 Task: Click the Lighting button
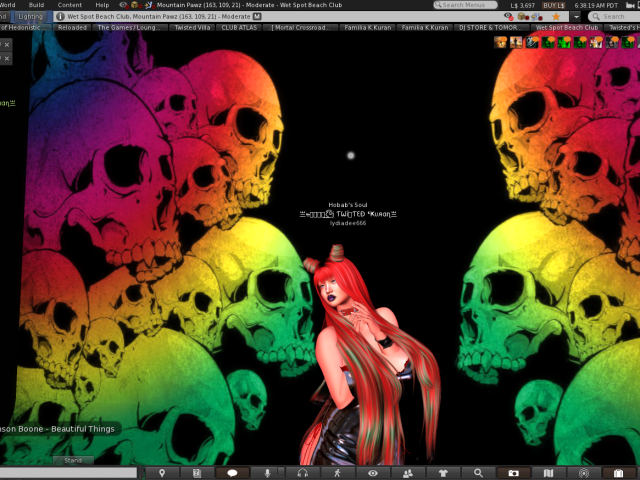tap(31, 16)
